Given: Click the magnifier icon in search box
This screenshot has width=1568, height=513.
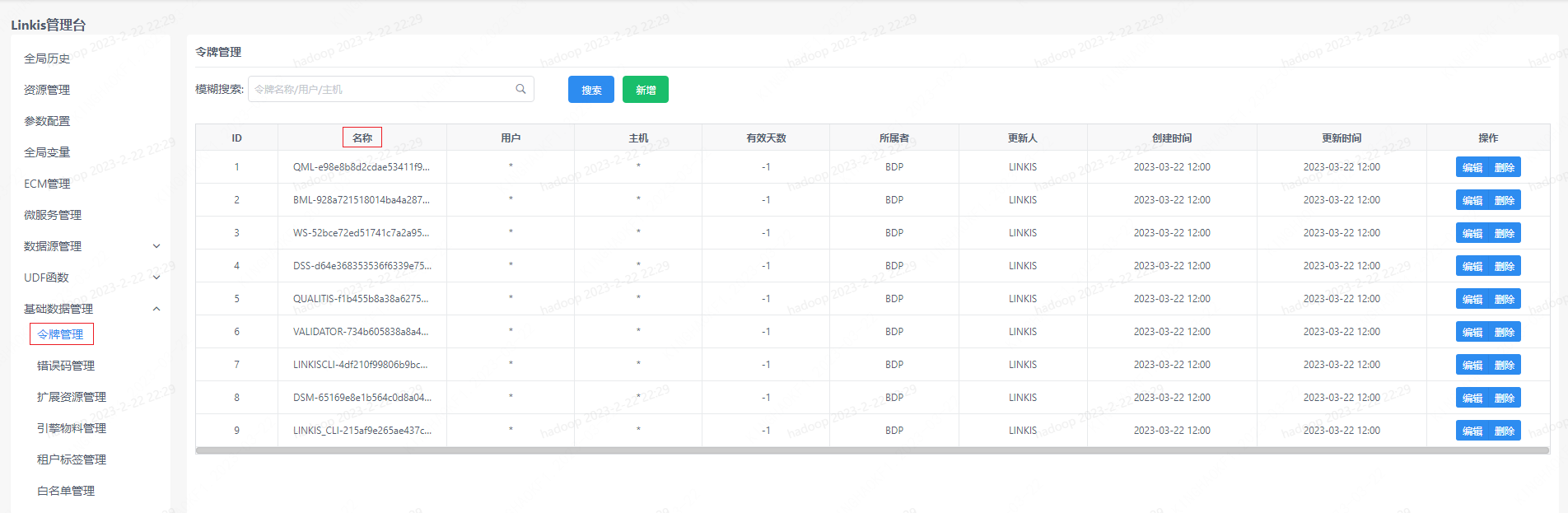Looking at the screenshot, I should click(520, 89).
